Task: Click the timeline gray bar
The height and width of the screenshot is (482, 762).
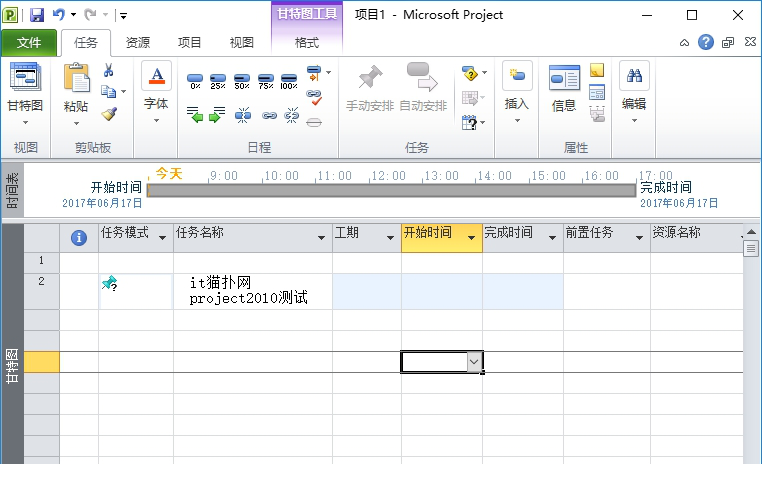Action: [x=391, y=190]
